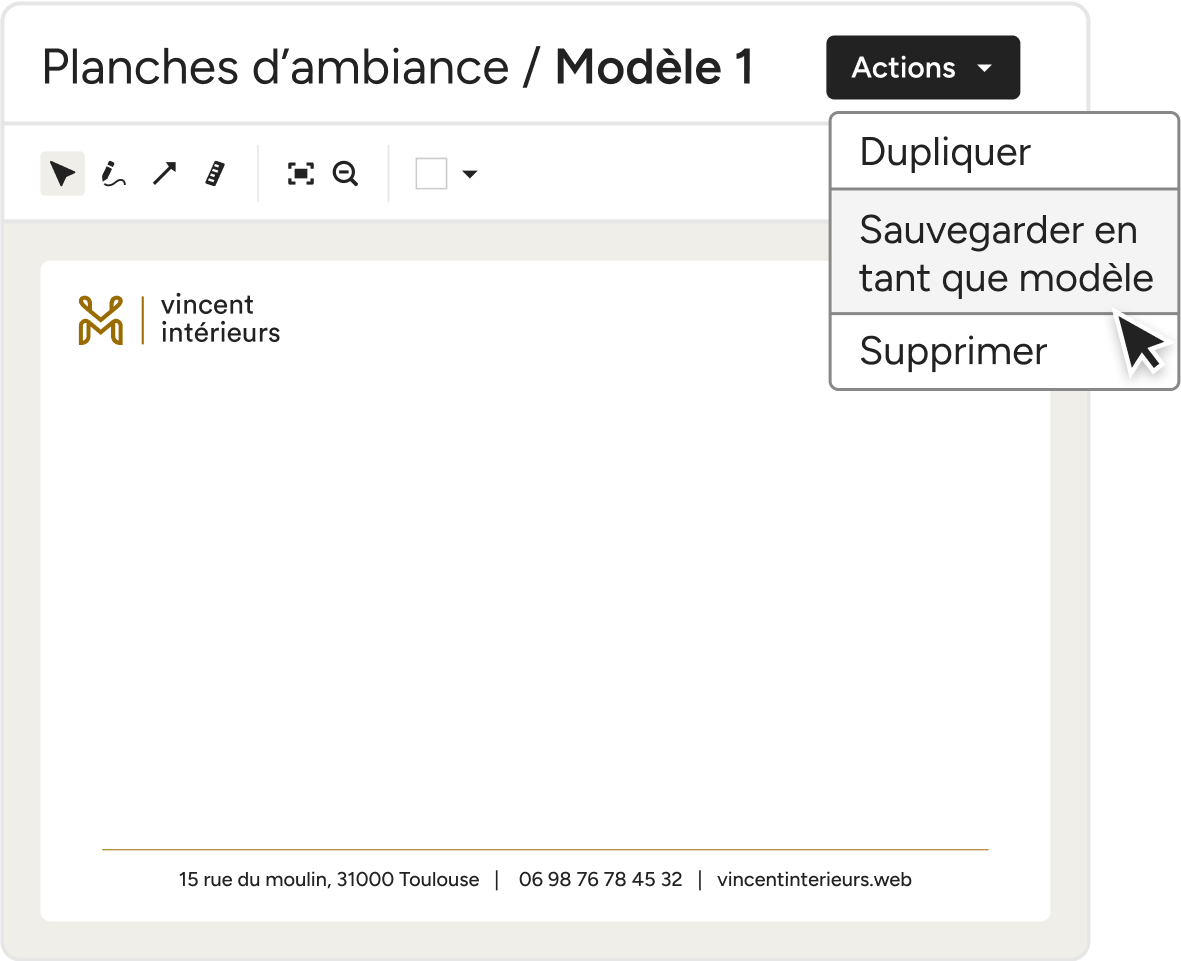Activate the arrow drawing tool

(x=164, y=174)
